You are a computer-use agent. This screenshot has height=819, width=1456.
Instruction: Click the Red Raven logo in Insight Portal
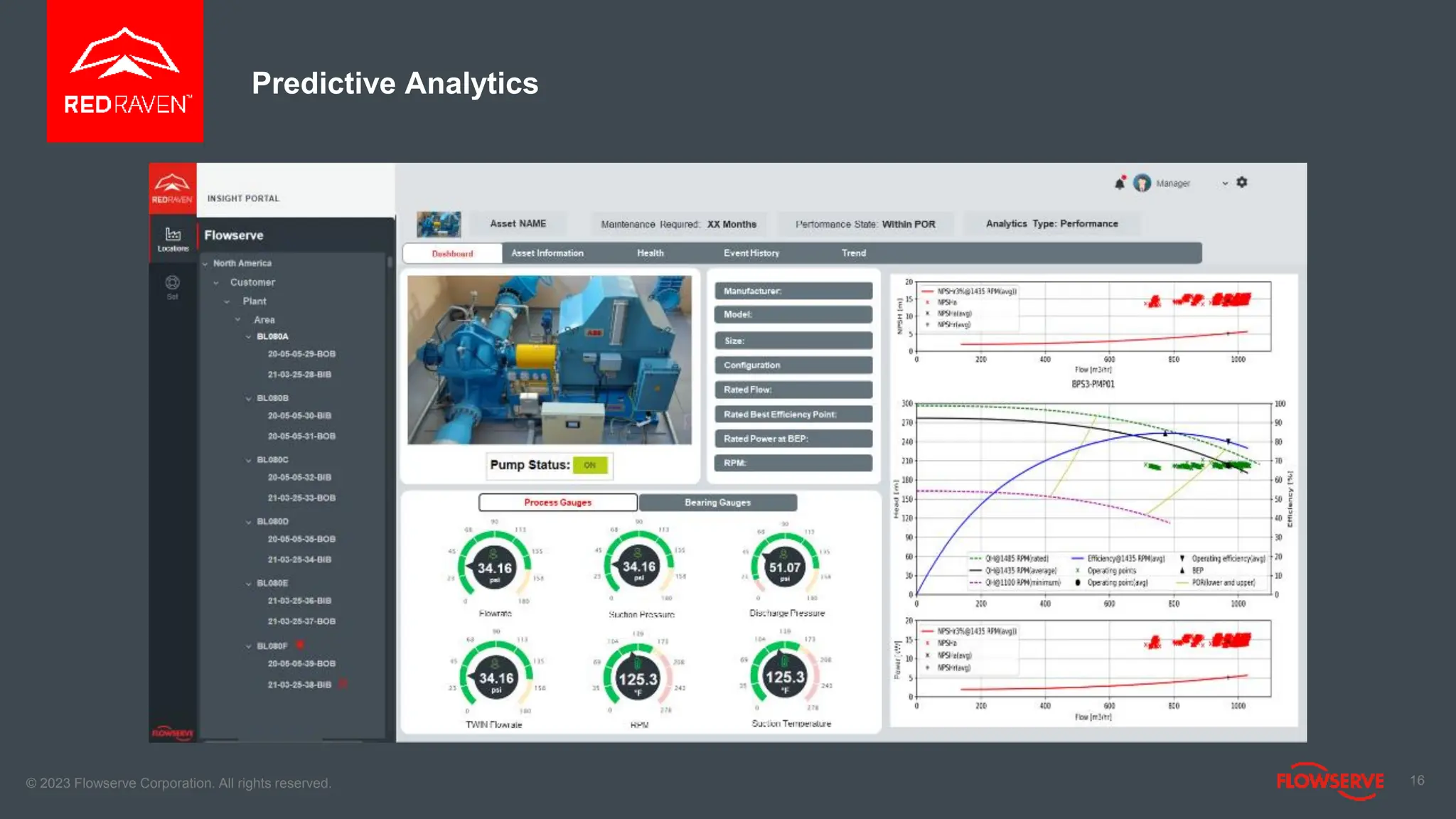click(172, 188)
